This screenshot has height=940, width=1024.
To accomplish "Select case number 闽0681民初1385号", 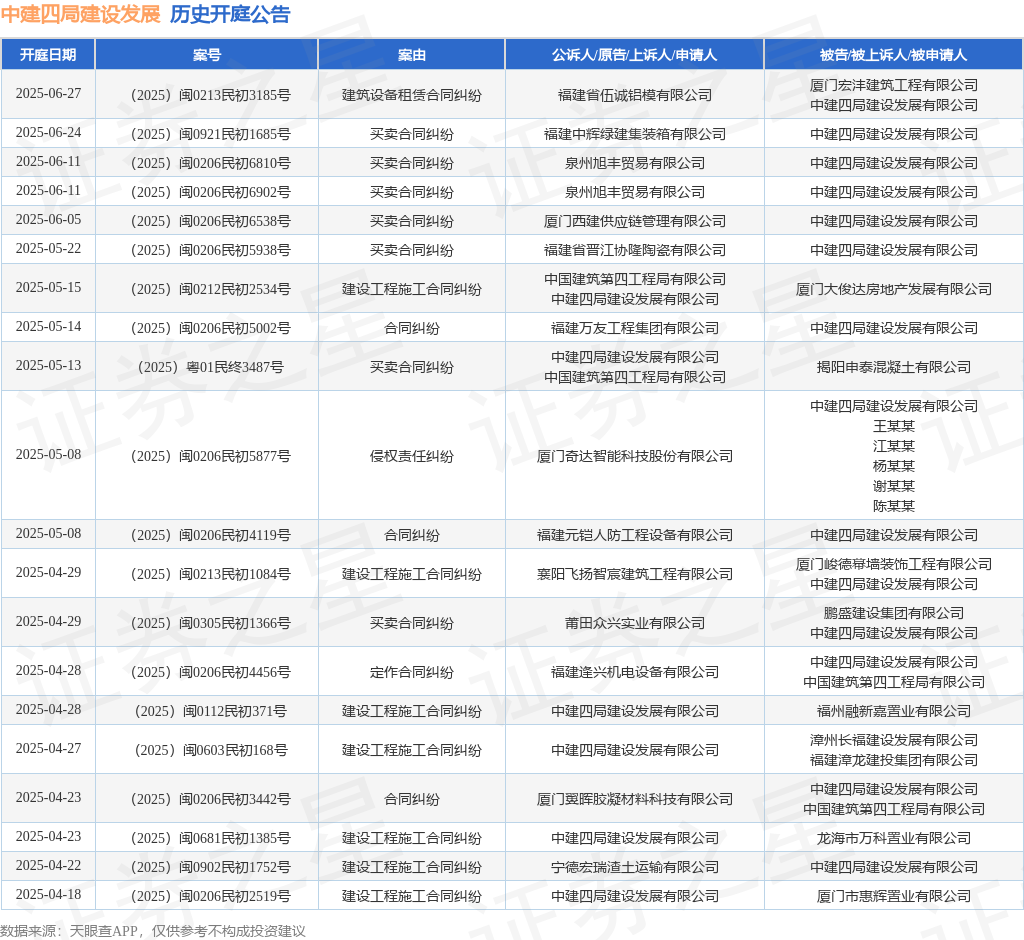I will tap(210, 838).
